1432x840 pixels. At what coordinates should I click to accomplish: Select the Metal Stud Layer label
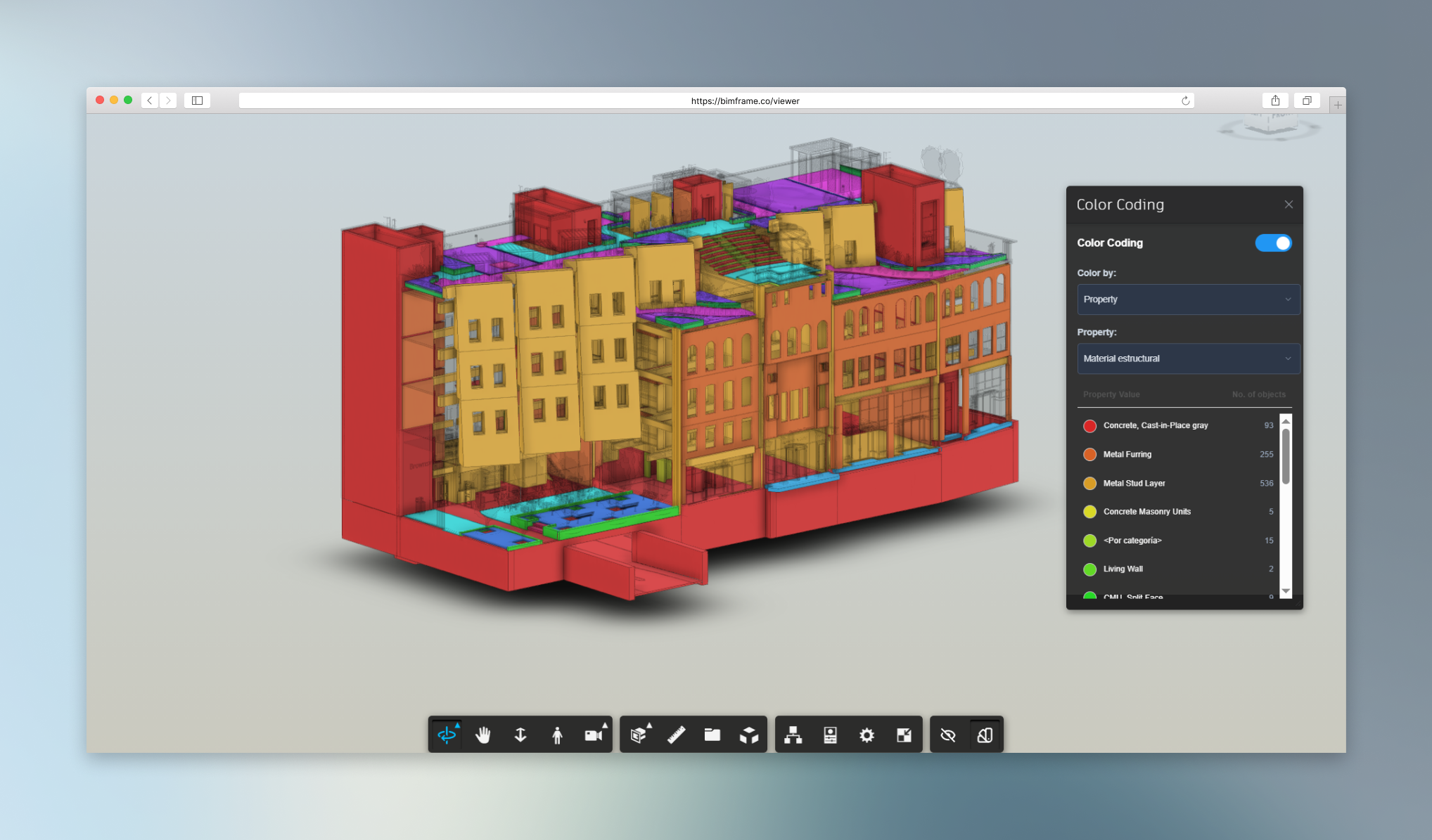click(1134, 484)
